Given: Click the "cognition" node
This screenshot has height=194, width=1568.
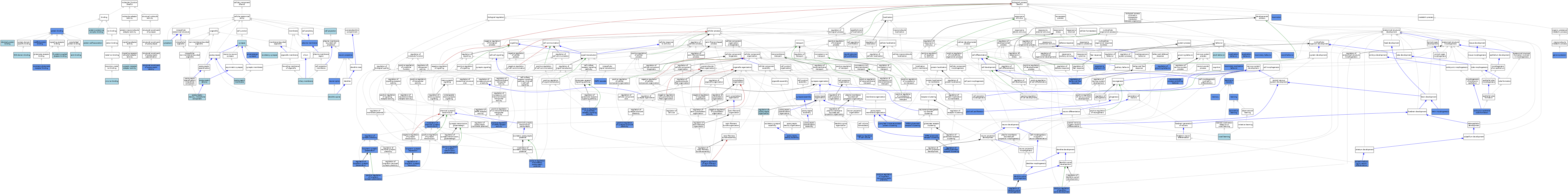Looking at the screenshot, I should [1217, 67].
